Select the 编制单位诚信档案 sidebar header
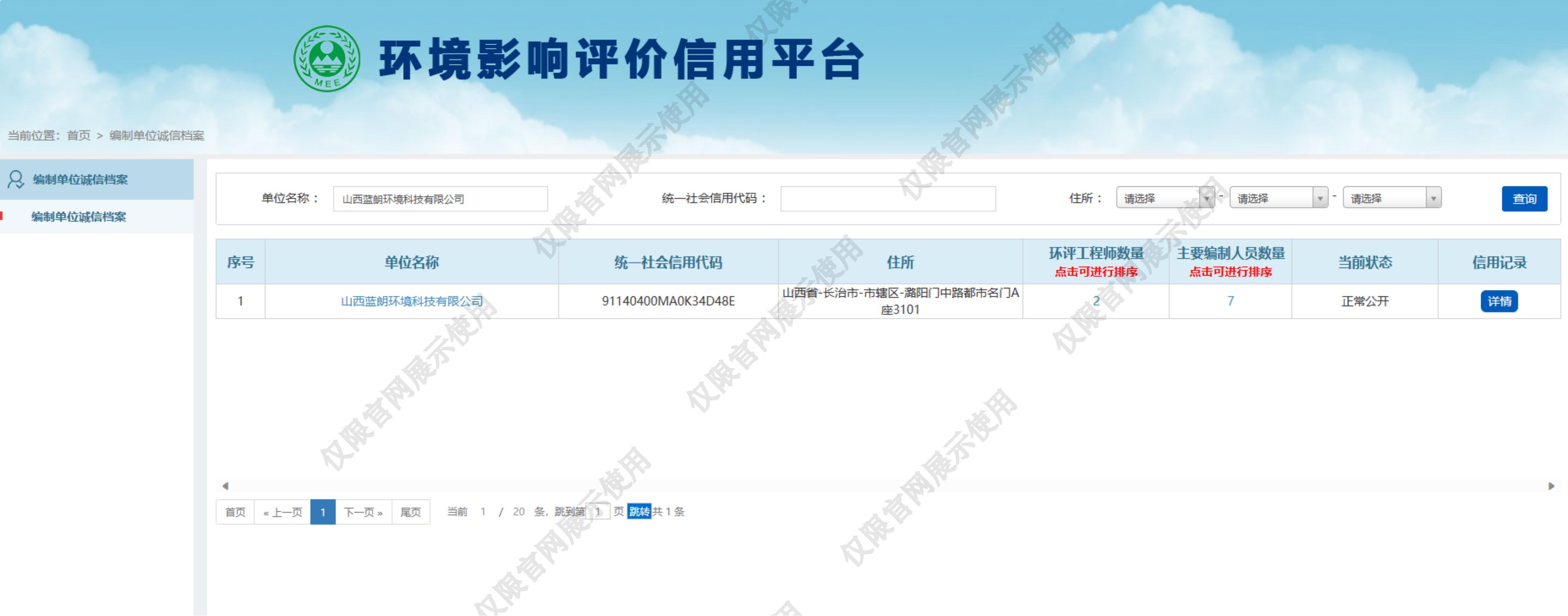This screenshot has height=616, width=1568. point(80,179)
